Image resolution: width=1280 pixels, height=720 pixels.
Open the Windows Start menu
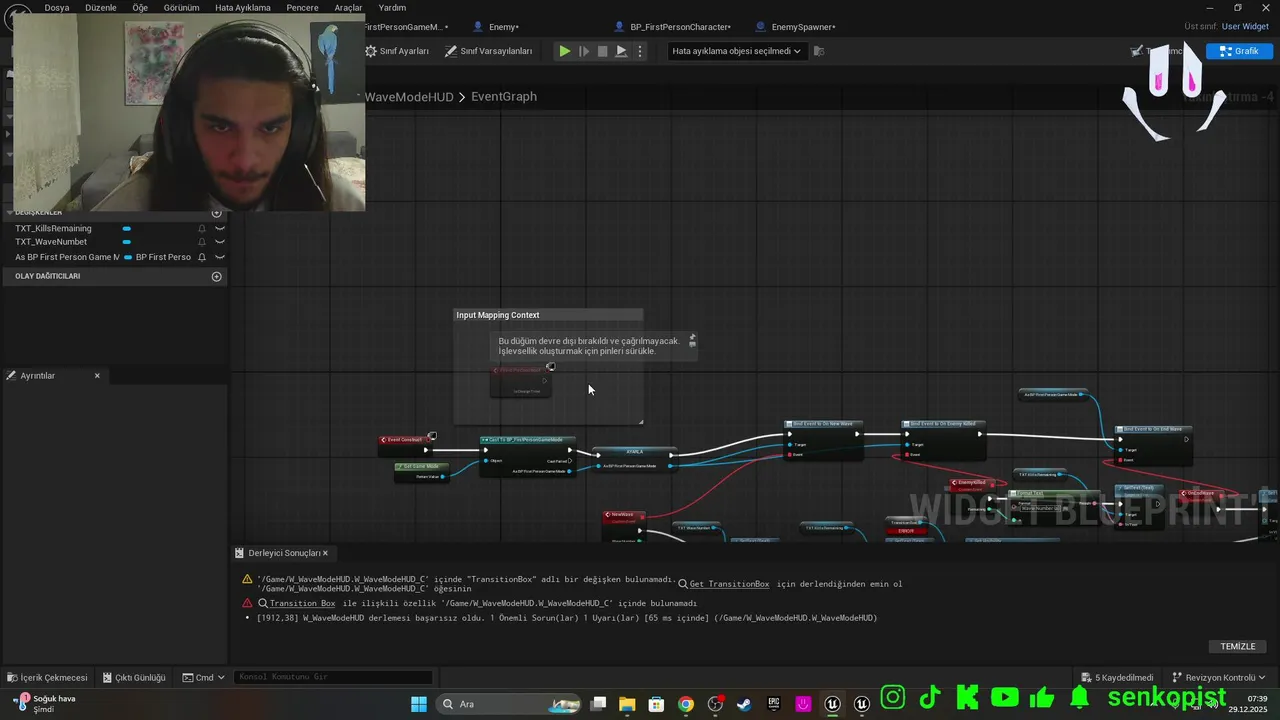419,704
